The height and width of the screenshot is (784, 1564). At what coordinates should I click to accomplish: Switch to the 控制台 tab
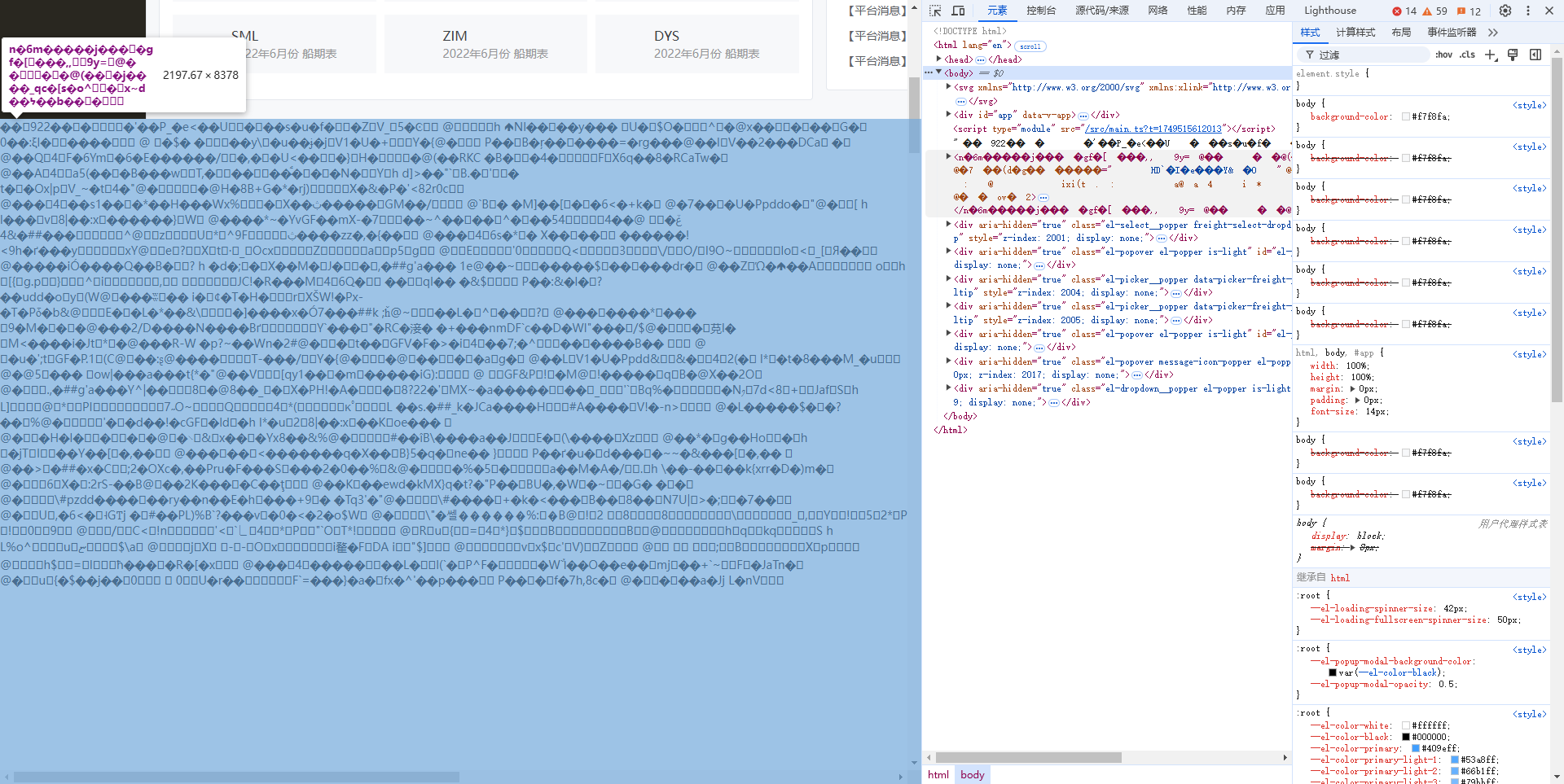[1041, 11]
